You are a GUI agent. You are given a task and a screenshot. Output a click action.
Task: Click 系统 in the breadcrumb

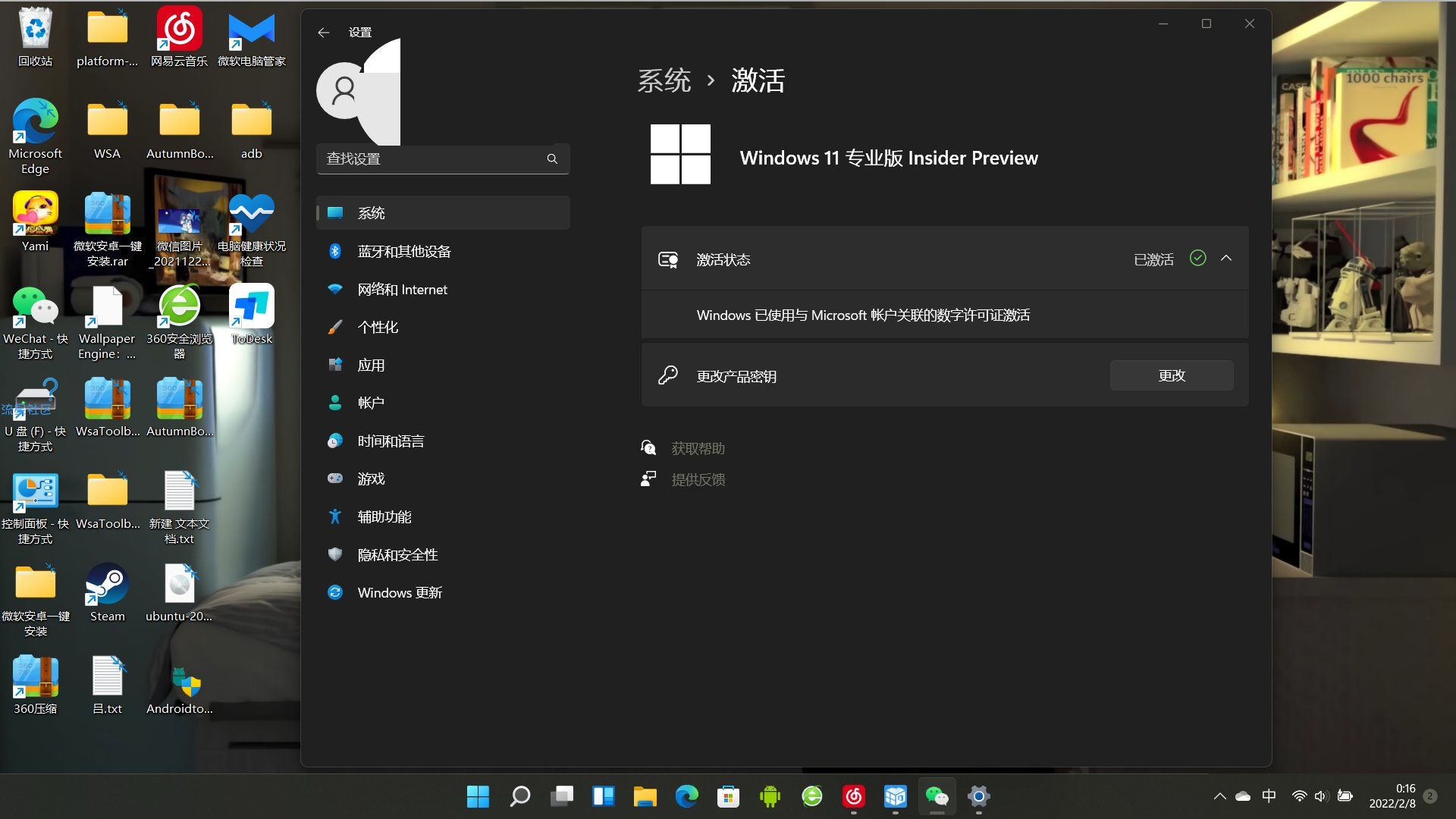664,80
